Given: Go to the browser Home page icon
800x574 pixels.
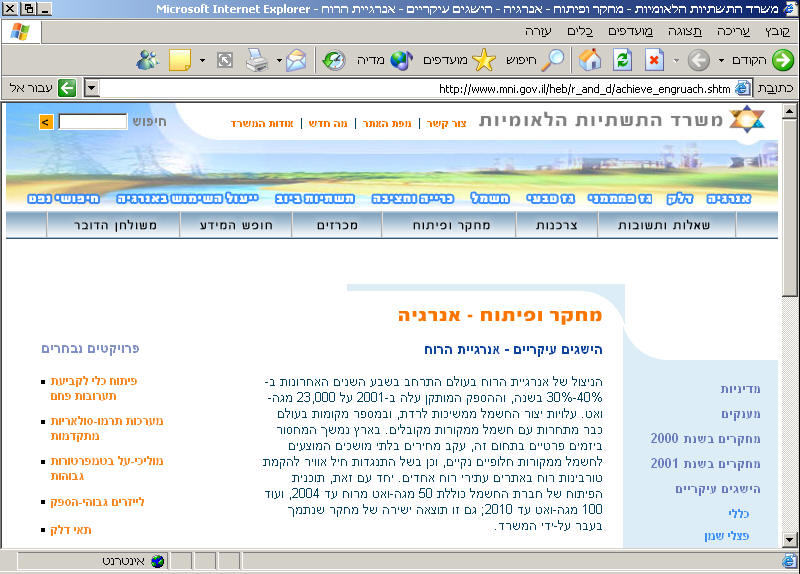Looking at the screenshot, I should [x=591, y=60].
